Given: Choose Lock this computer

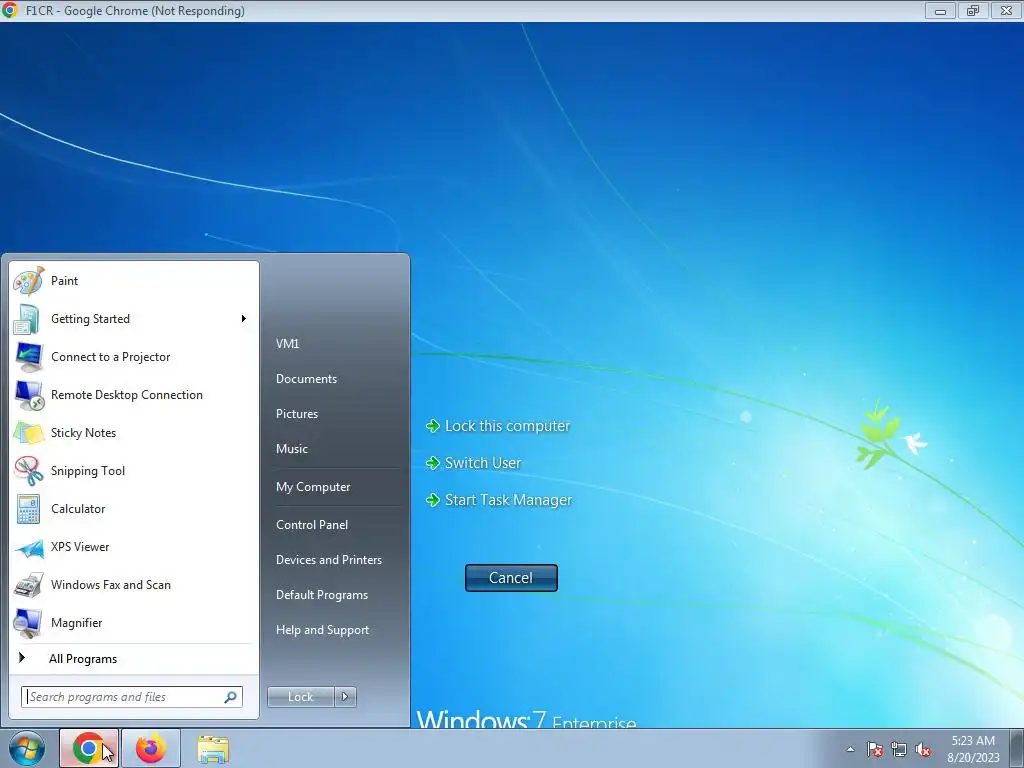Looking at the screenshot, I should coord(507,426).
